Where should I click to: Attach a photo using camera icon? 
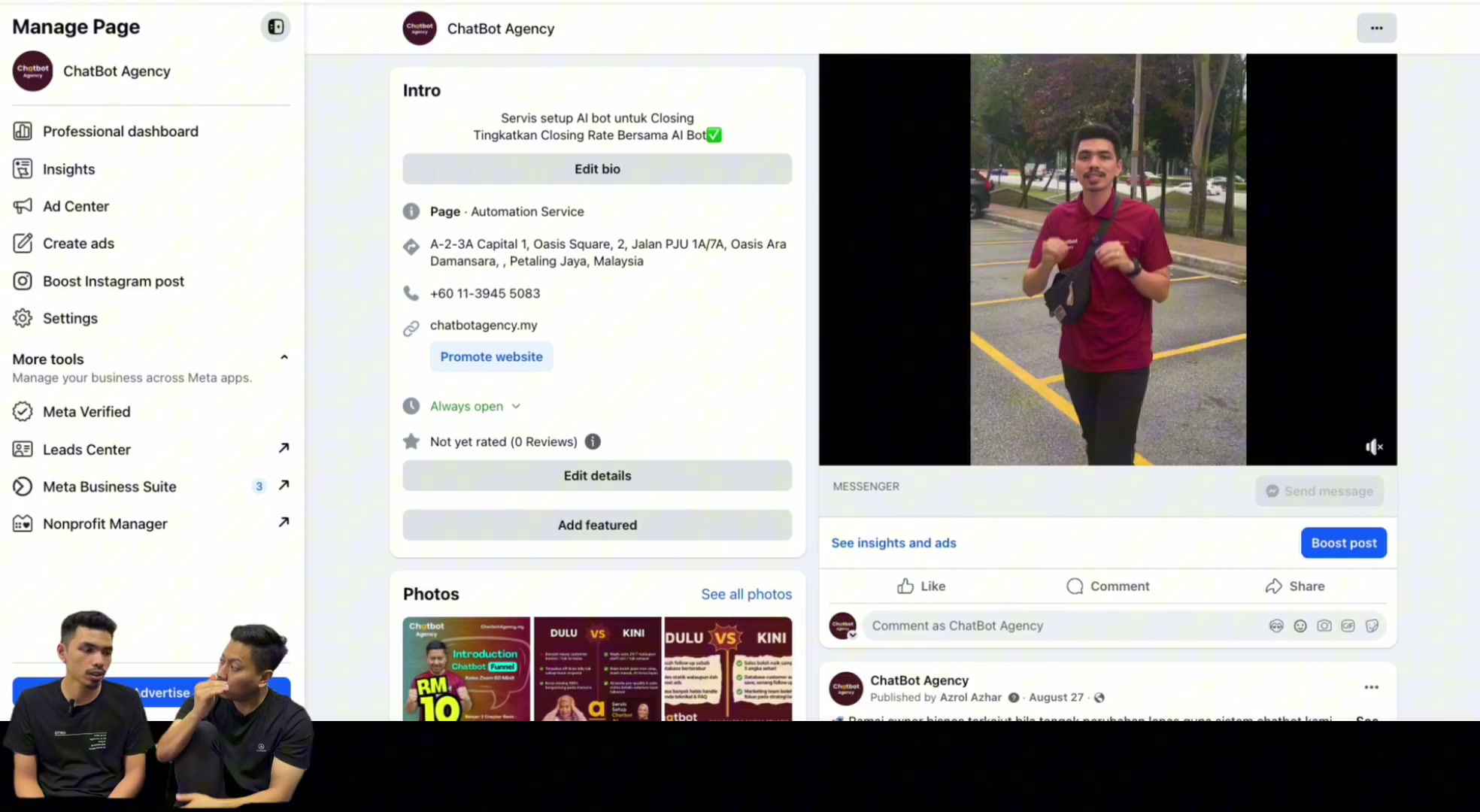click(1324, 626)
